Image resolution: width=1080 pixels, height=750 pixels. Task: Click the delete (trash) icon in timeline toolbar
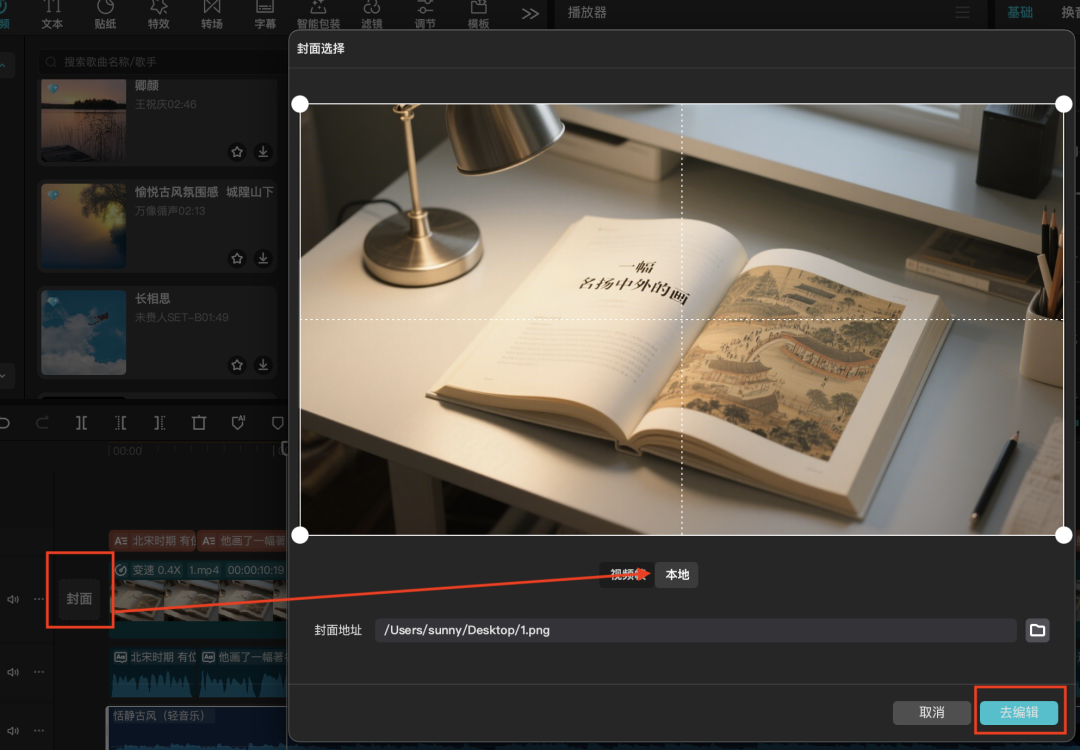coord(199,423)
